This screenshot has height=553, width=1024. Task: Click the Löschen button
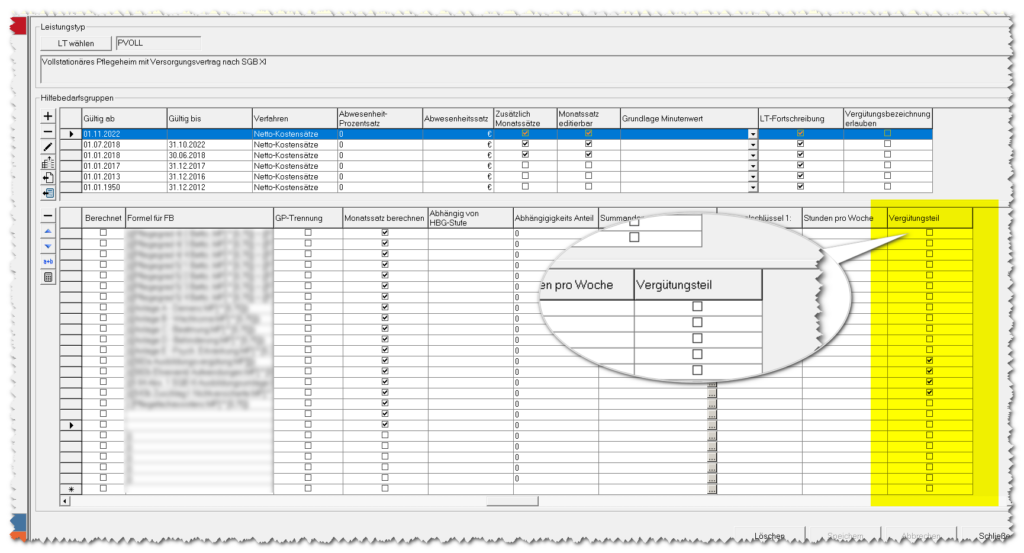click(769, 535)
